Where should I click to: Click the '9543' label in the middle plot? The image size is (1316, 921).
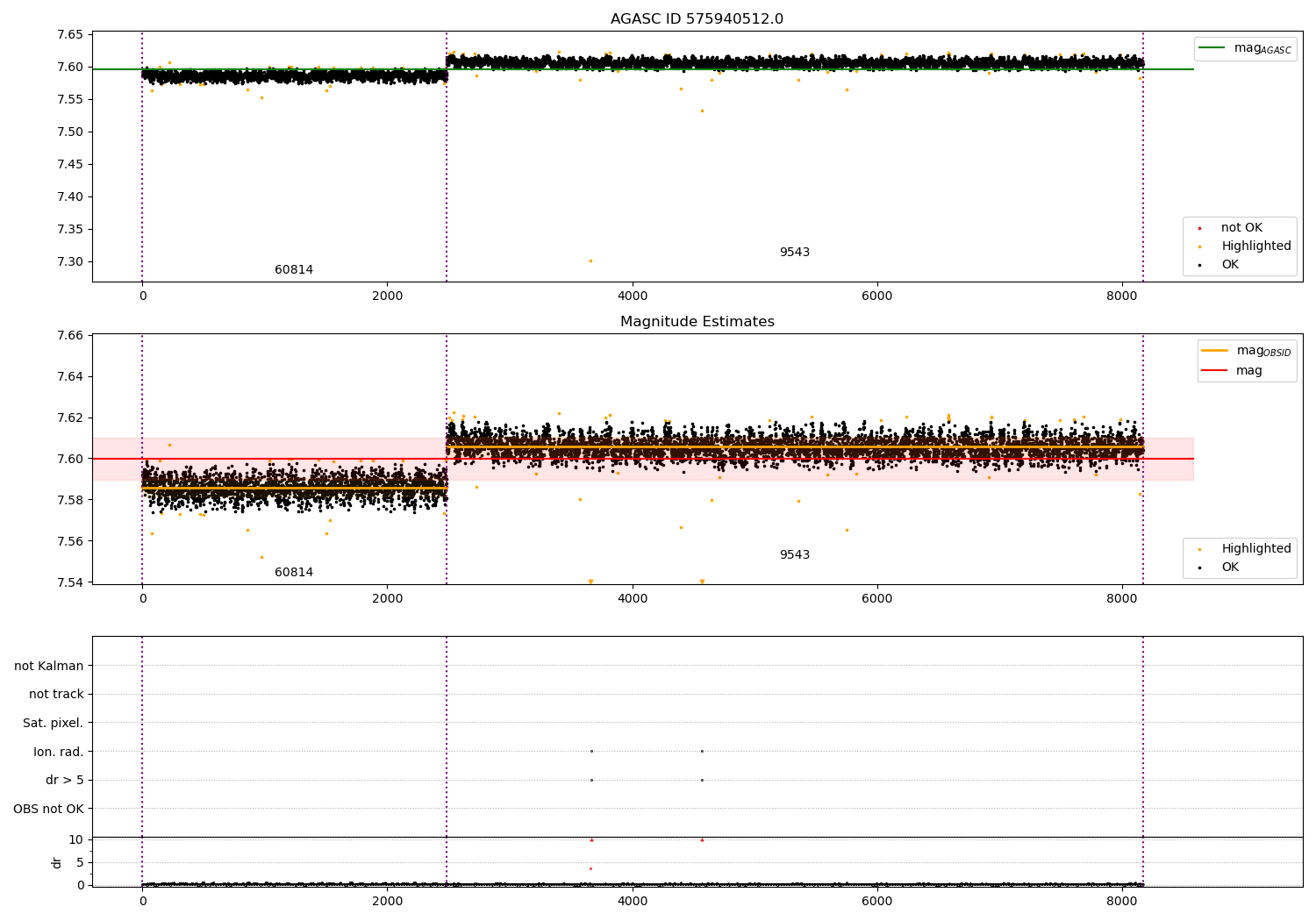[795, 555]
